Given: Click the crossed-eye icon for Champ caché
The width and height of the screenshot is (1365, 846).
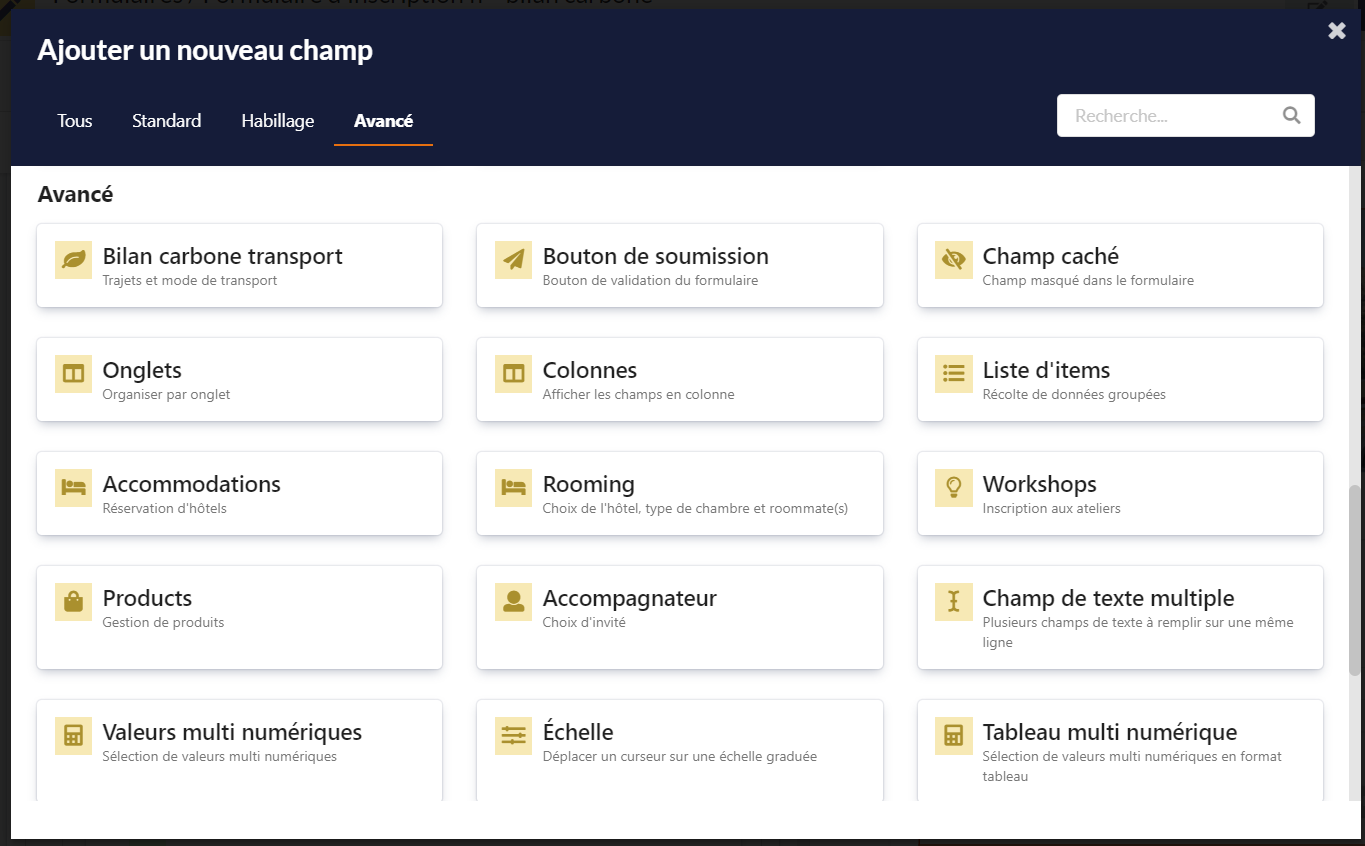Looking at the screenshot, I should [954, 260].
